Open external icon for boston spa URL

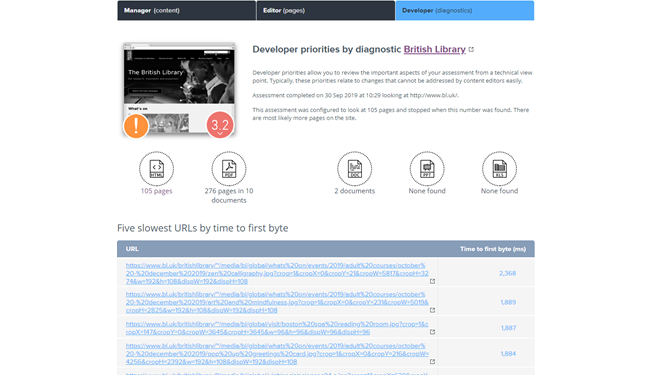point(432,332)
